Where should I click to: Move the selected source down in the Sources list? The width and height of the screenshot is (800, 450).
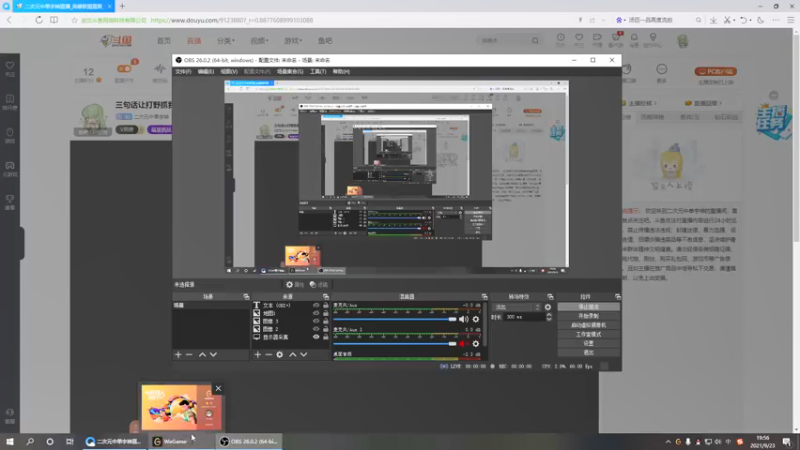click(x=304, y=355)
